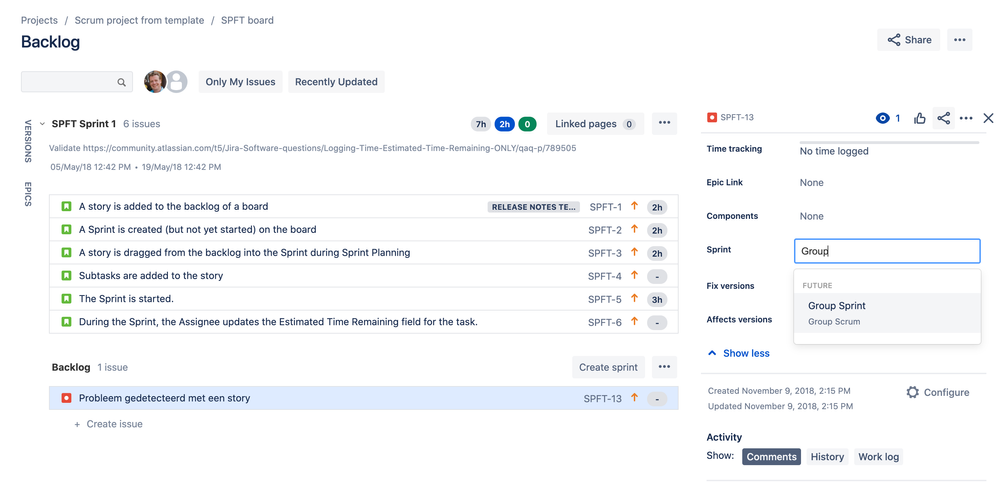999x486 pixels.
Task: Select the story A Sprint is created
Action: click(364, 229)
